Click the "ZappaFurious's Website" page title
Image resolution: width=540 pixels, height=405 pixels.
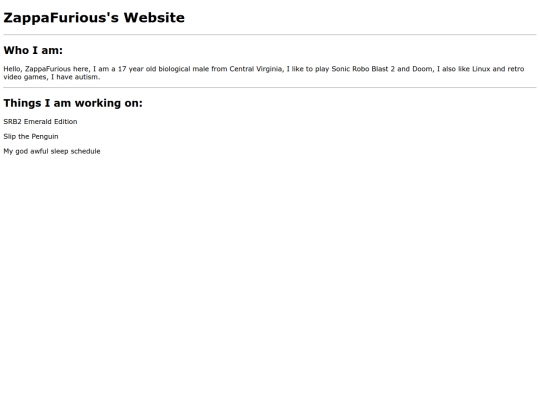[94, 18]
